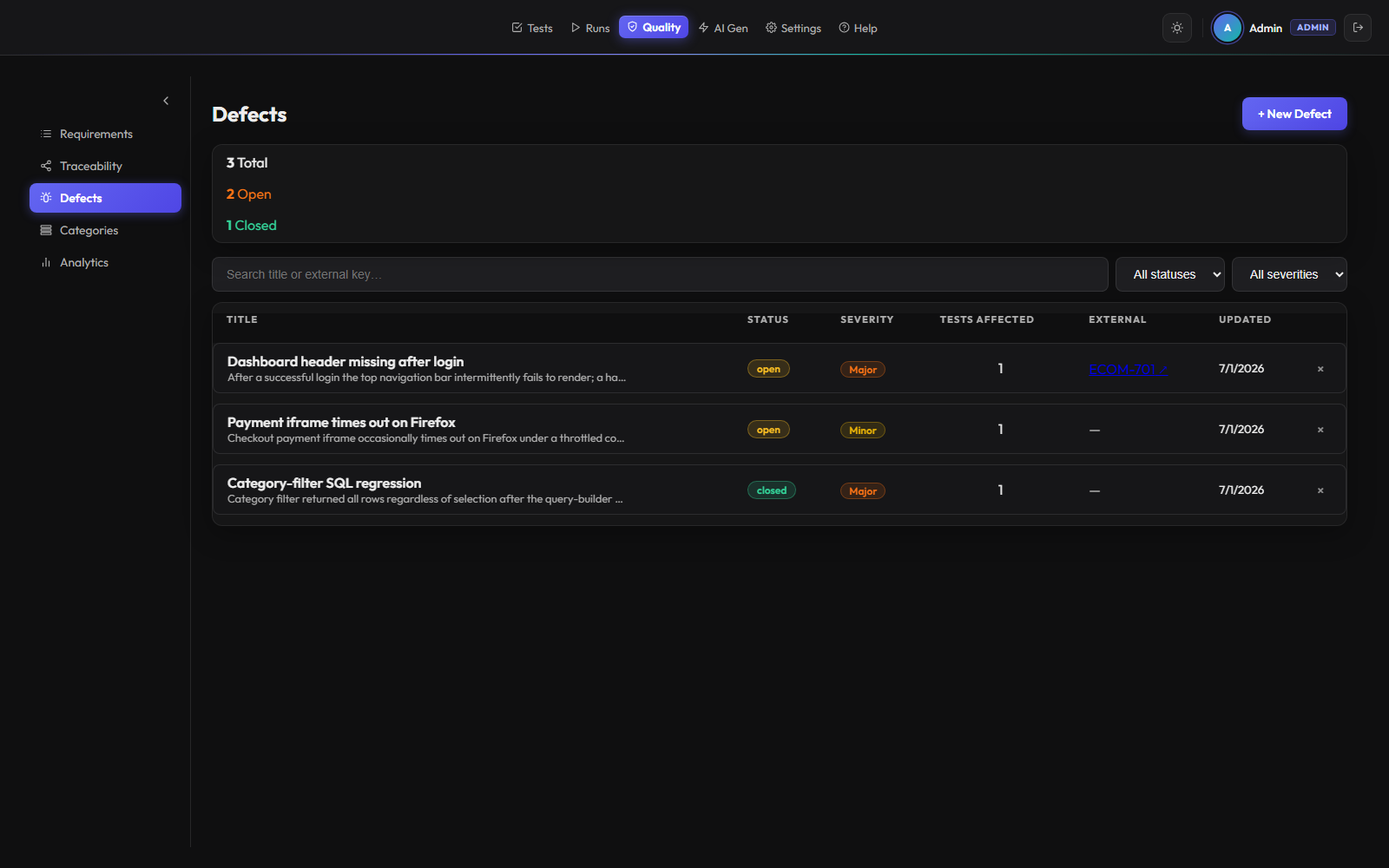Focus the search title or external key field
This screenshot has height=868, width=1389.
click(x=660, y=274)
